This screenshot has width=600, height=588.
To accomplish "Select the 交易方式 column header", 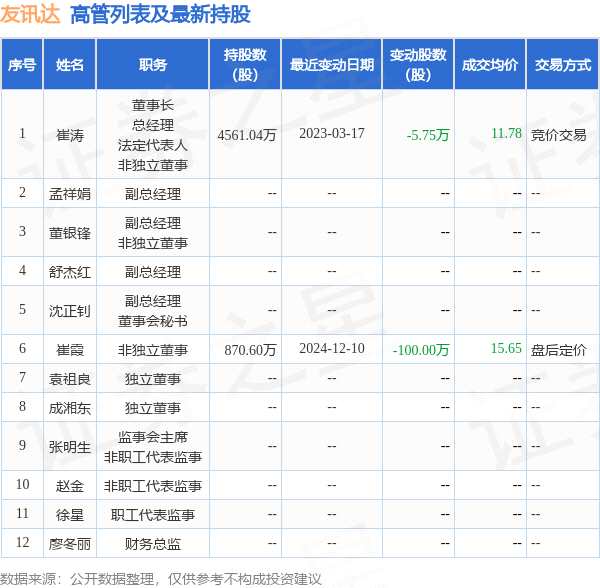I will (x=562, y=65).
